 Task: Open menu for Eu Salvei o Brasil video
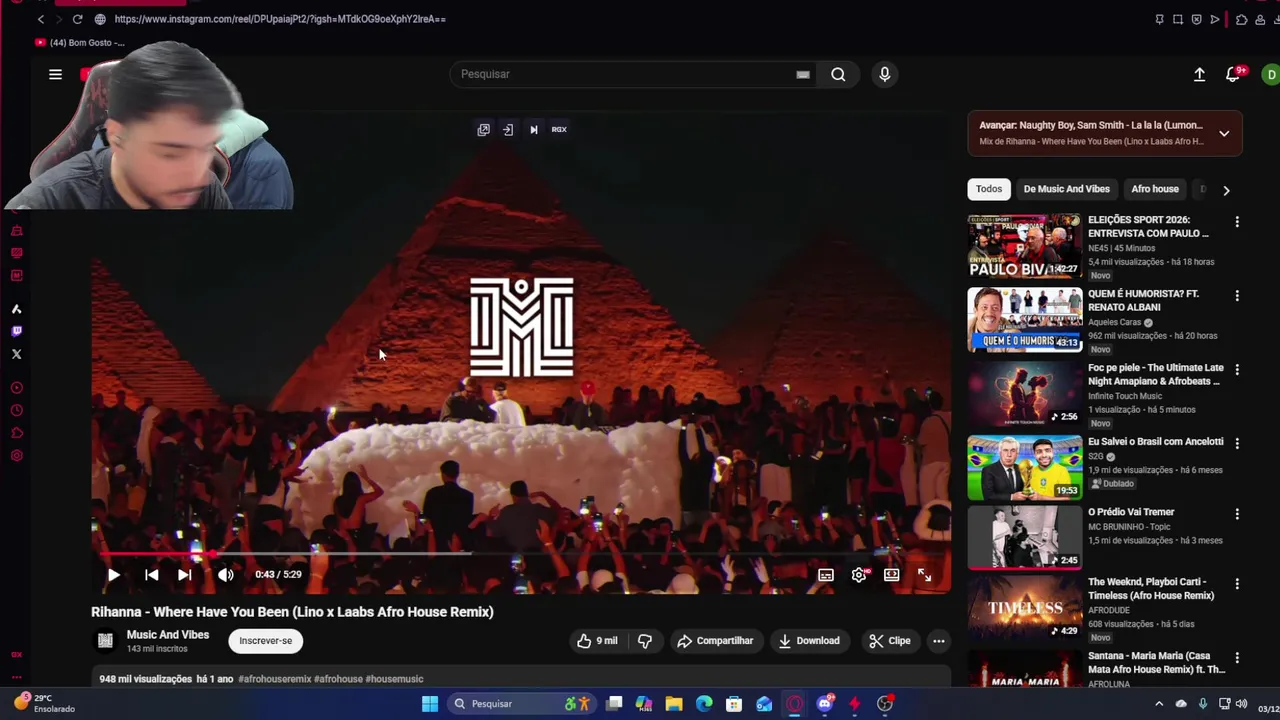point(1237,443)
